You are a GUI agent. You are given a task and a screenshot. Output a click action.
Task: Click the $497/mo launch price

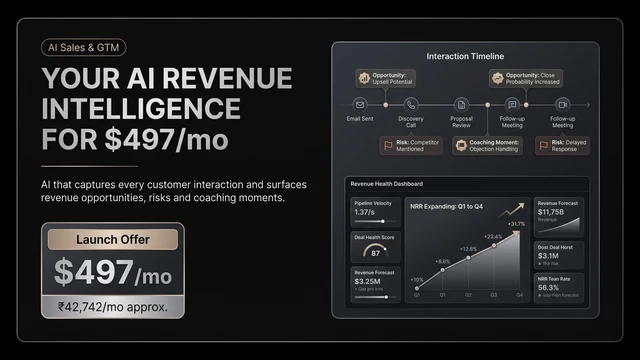(x=113, y=272)
